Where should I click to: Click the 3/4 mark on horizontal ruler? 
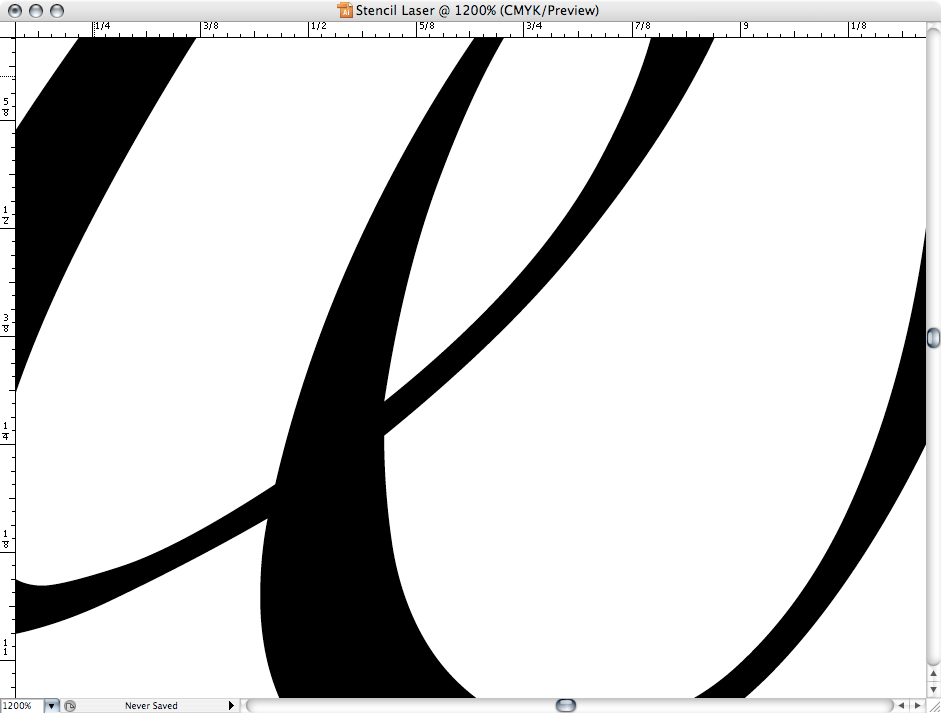pos(534,26)
